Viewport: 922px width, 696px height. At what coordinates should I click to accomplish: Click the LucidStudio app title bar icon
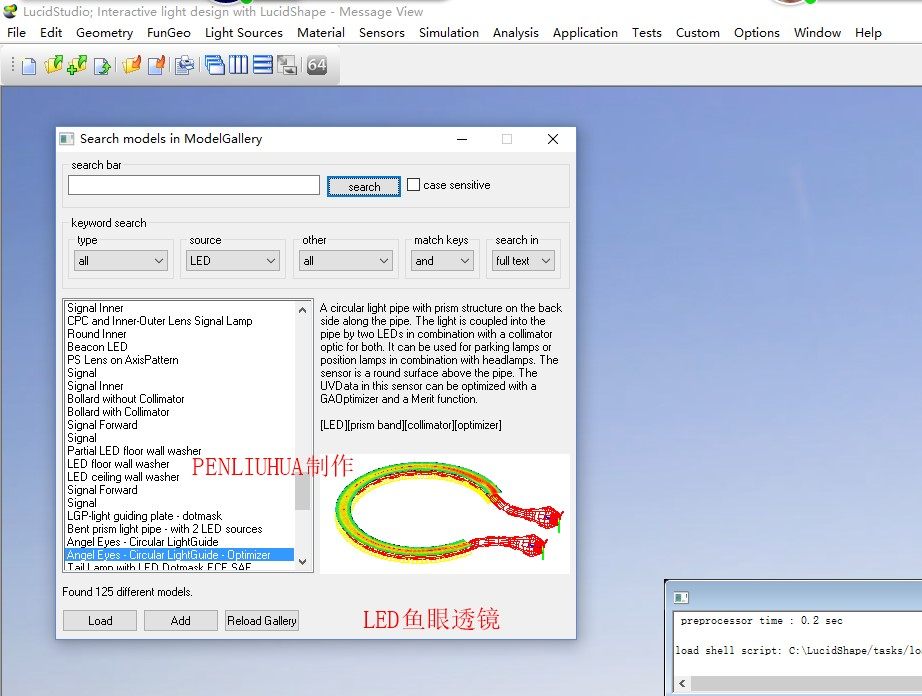(x=11, y=11)
